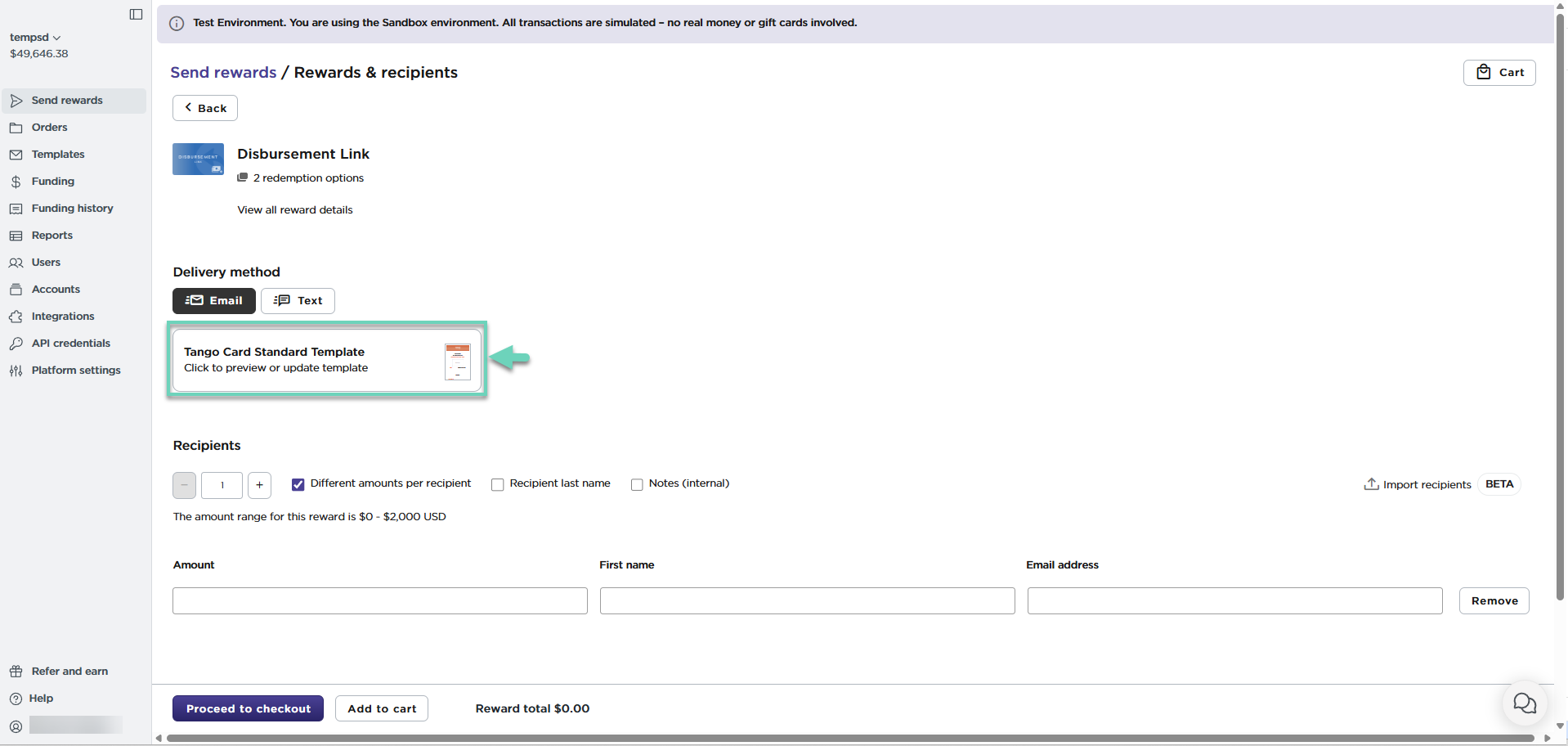Image resolution: width=1568 pixels, height=746 pixels.
Task: Click the plus icon to add recipient
Action: point(259,485)
